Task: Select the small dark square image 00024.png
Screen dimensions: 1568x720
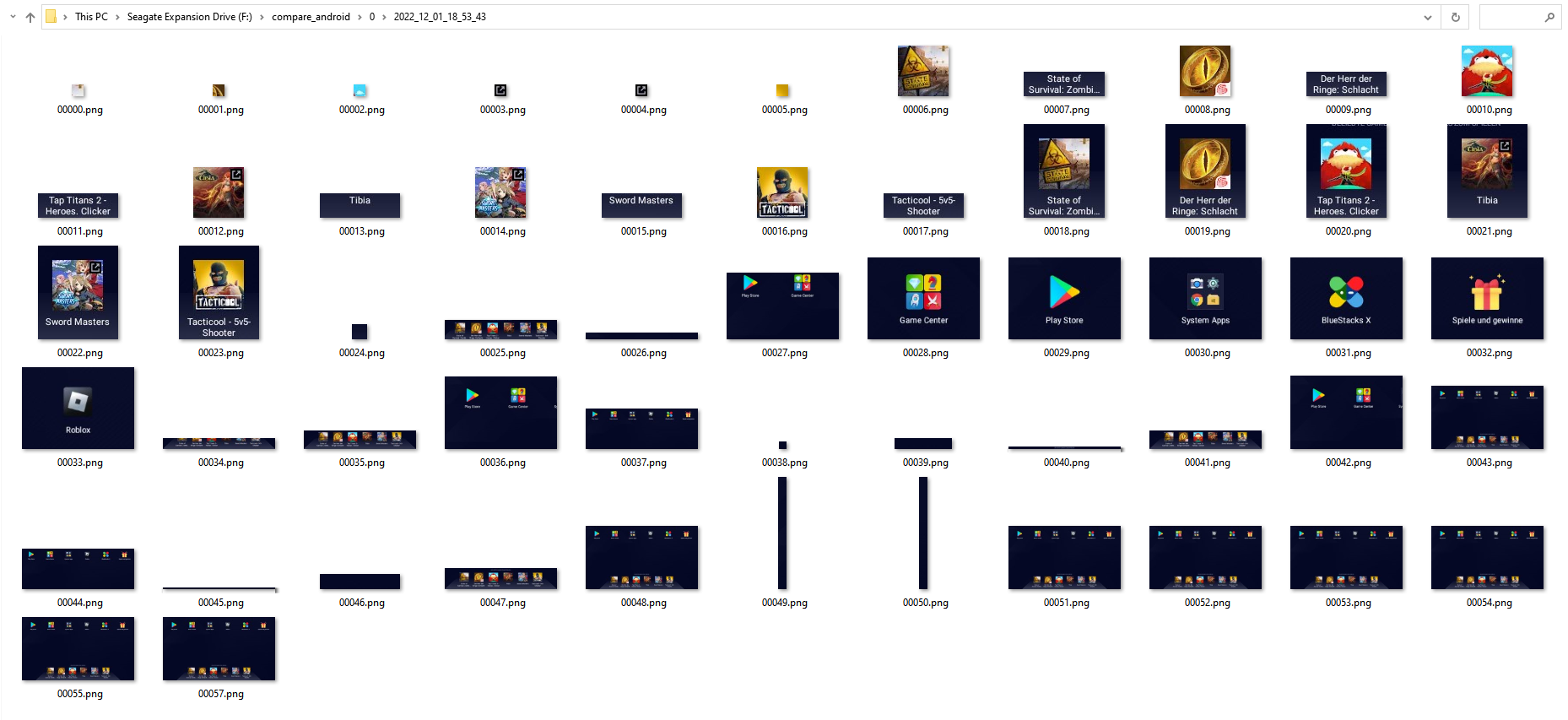Action: coord(360,332)
